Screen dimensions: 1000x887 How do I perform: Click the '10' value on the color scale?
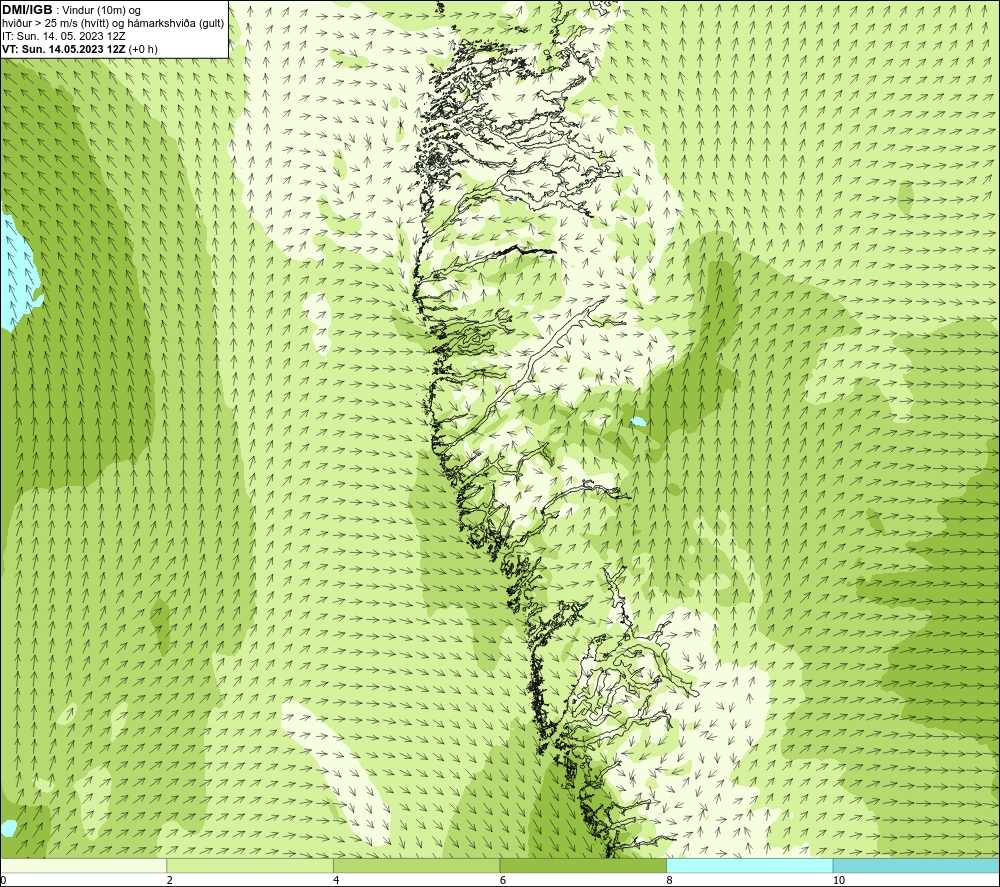tap(839, 880)
